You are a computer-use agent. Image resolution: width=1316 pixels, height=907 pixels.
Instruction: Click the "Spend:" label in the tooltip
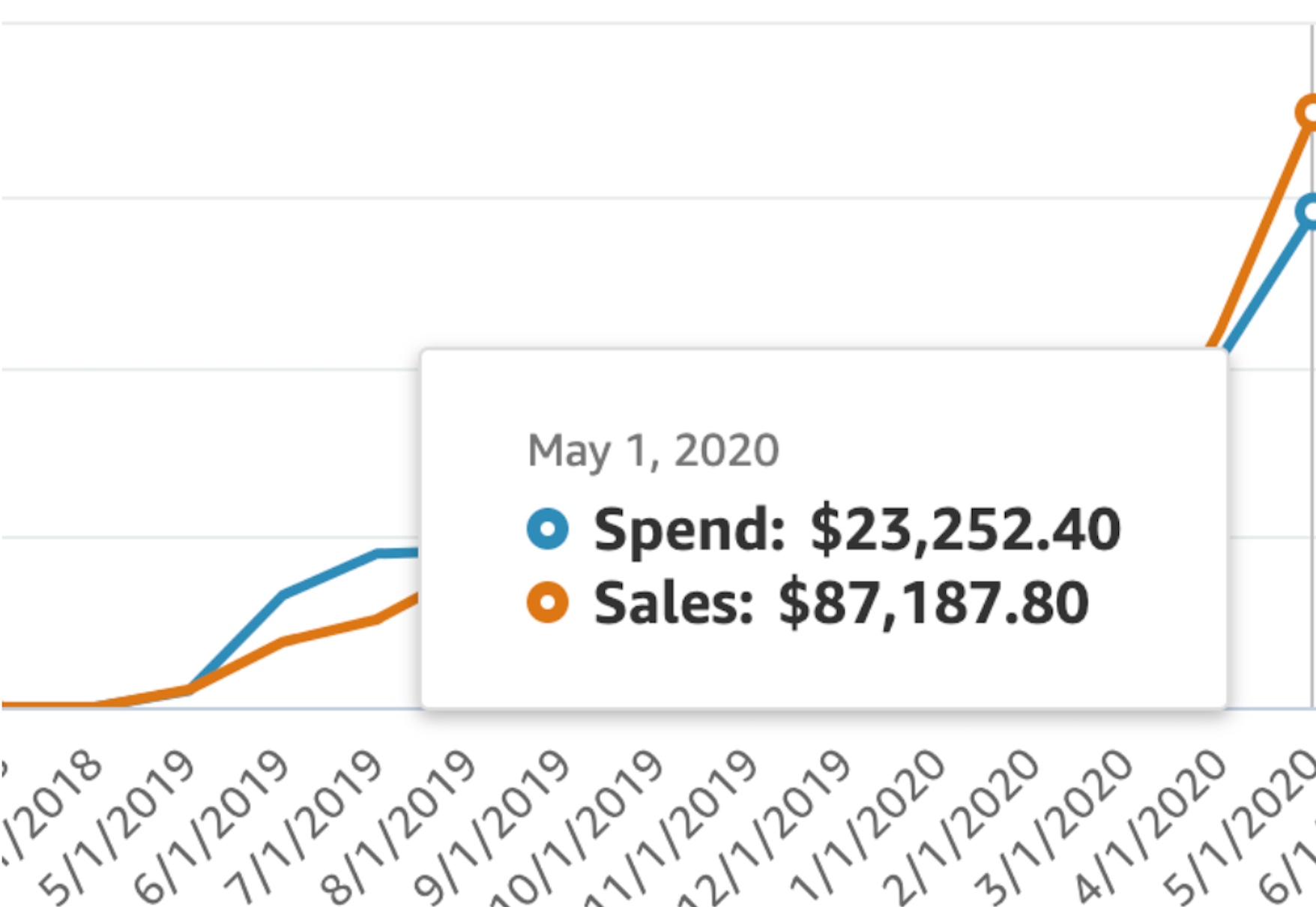click(x=689, y=529)
